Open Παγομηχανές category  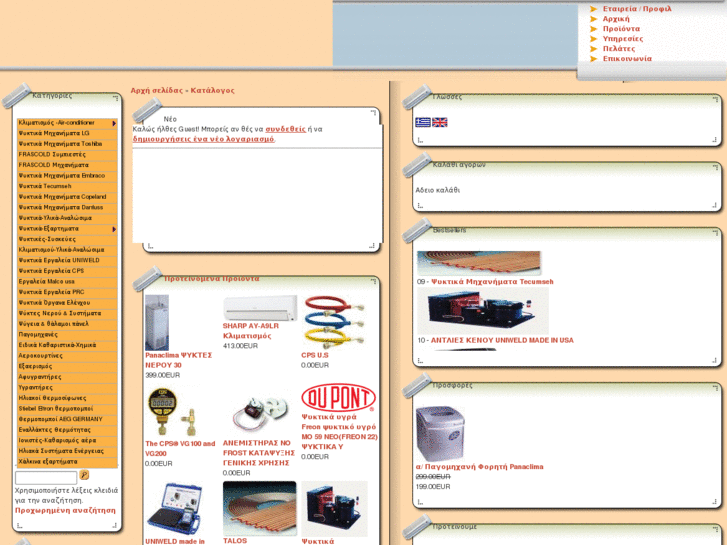[67, 335]
